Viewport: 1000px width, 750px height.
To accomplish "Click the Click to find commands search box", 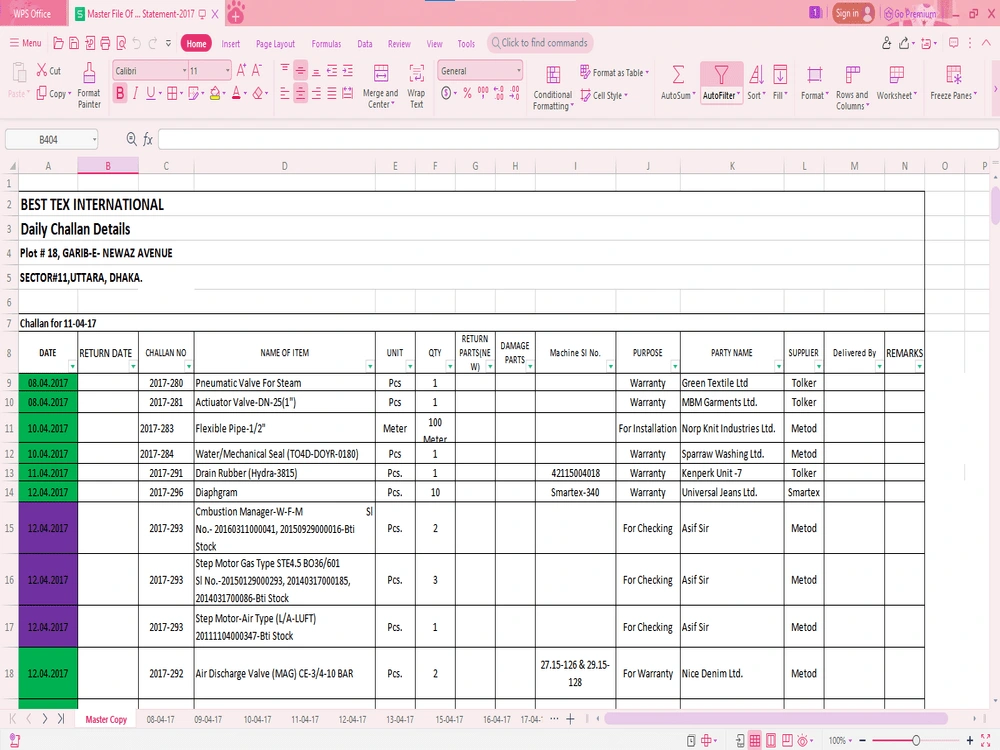I will coord(540,43).
